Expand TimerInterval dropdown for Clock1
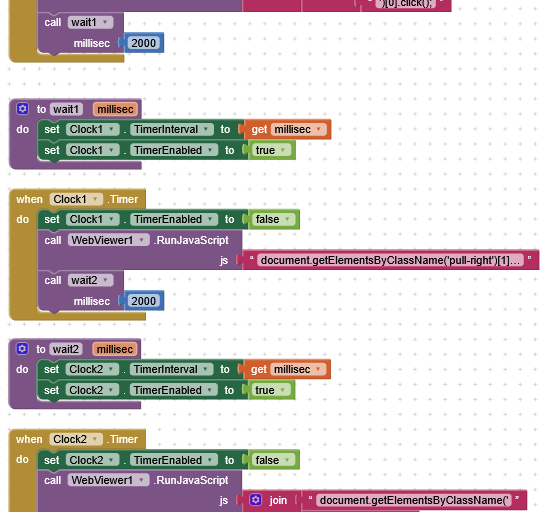This screenshot has height=512, width=546. click(172, 130)
